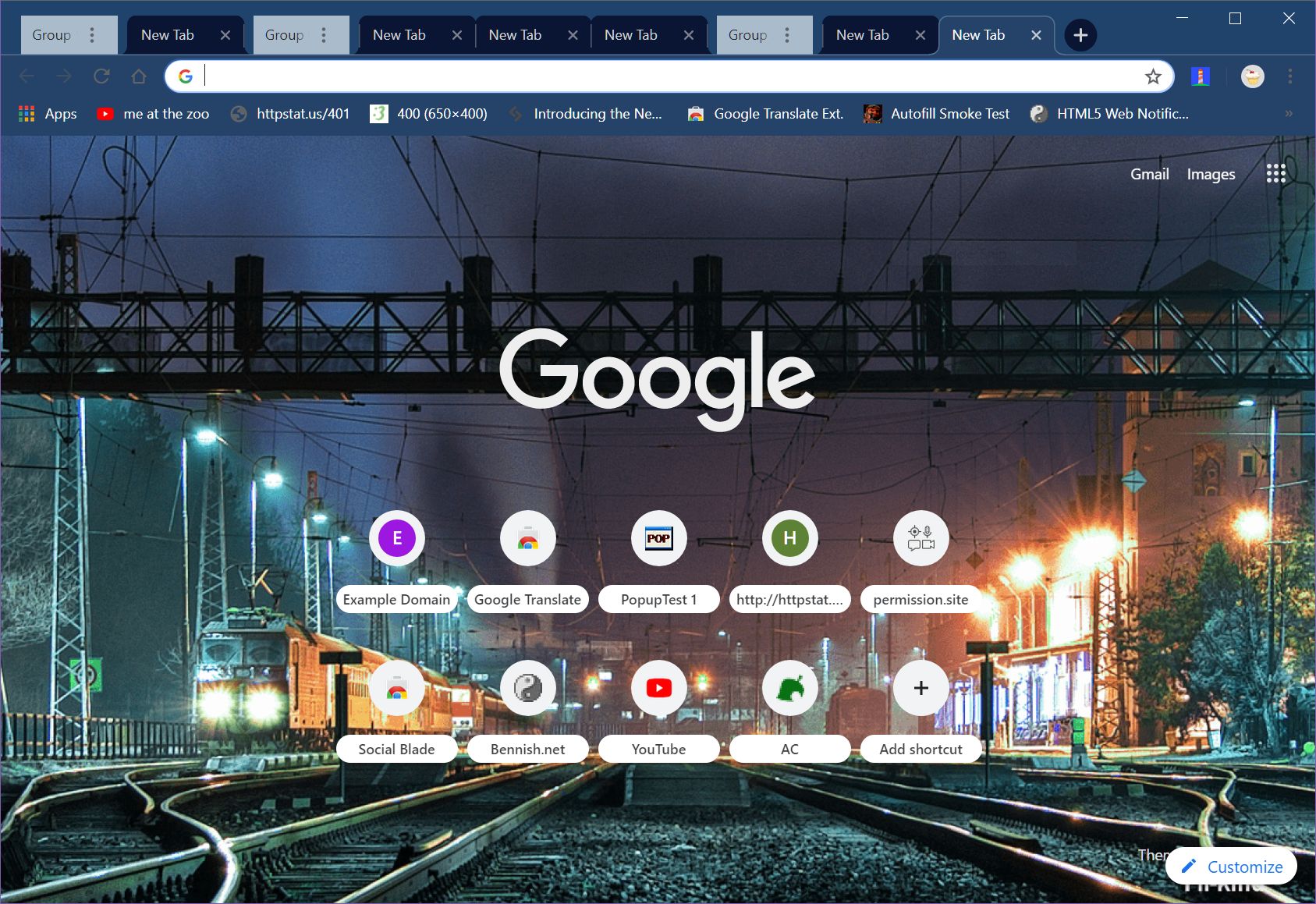Screen dimensions: 1316x904
Task: Click the Add shortcut plus icon
Action: click(x=920, y=687)
